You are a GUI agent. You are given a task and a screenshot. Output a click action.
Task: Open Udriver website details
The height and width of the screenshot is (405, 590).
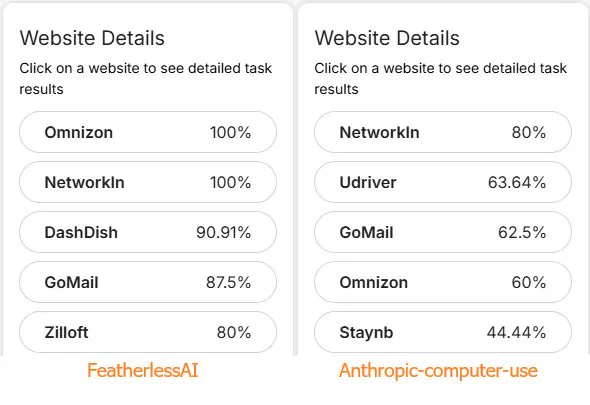pos(443,182)
